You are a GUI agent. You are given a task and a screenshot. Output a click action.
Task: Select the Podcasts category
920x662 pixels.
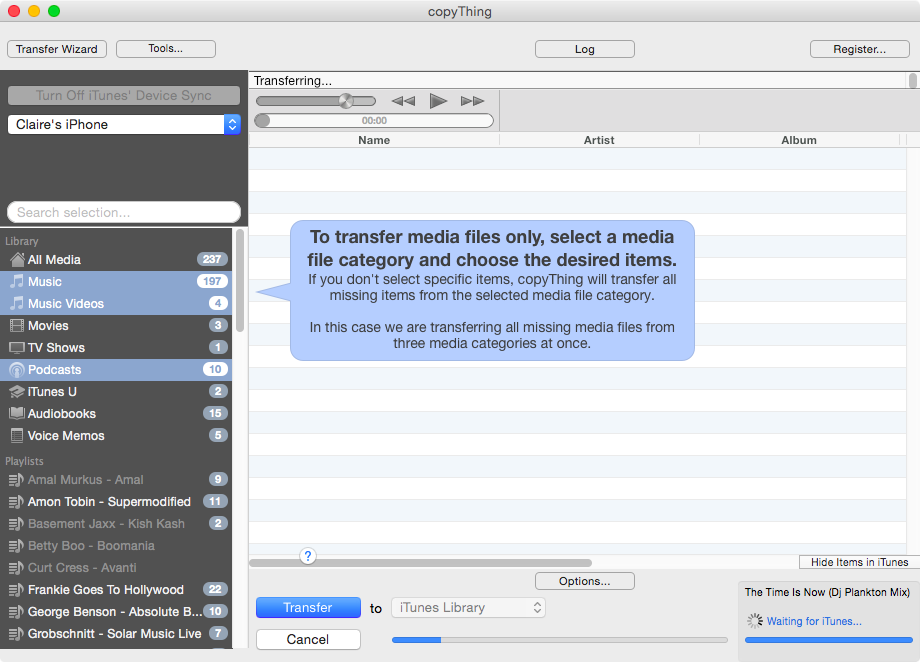point(116,370)
